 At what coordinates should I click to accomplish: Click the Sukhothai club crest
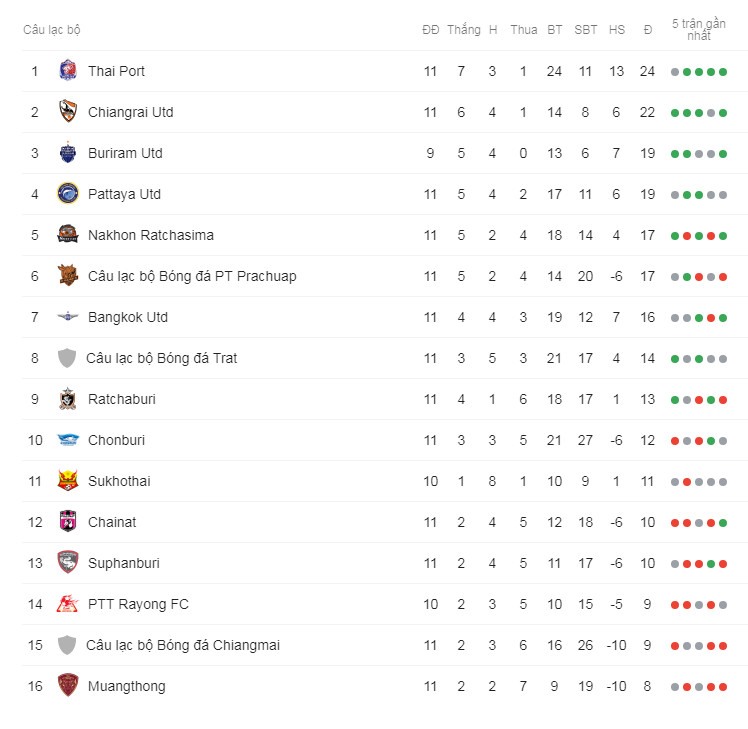68,480
